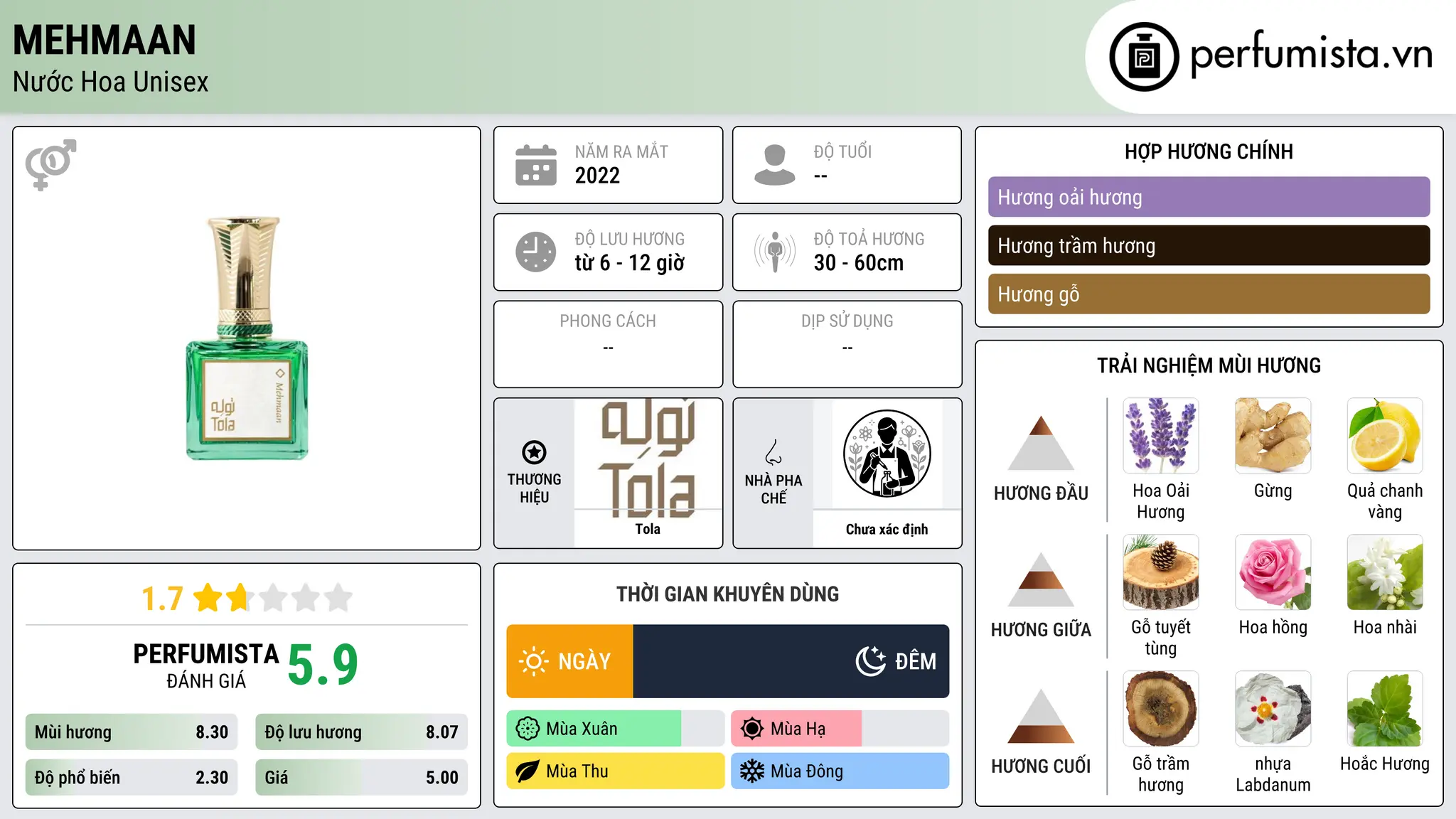Click the purple Hương oải hương accord bar
Image resolution: width=1456 pixels, height=819 pixels.
click(1209, 197)
